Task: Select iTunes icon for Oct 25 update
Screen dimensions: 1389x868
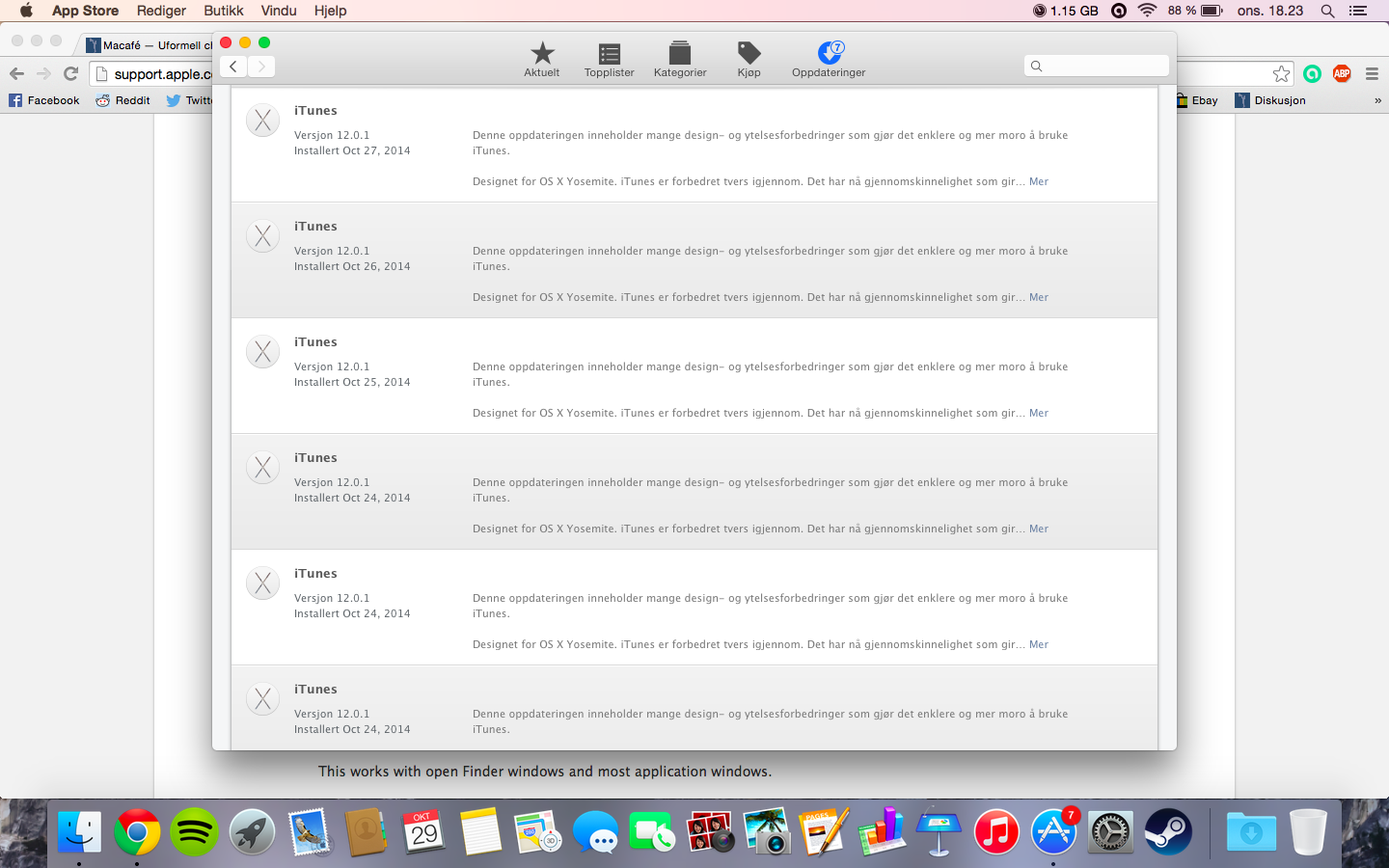Action: coord(263,352)
